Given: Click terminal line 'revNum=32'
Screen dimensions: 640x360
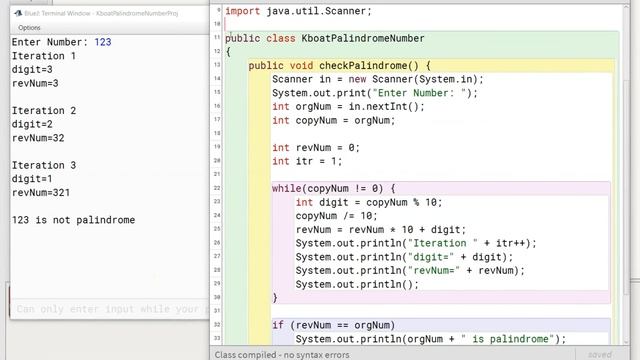Looking at the screenshot, I should click(38, 138).
